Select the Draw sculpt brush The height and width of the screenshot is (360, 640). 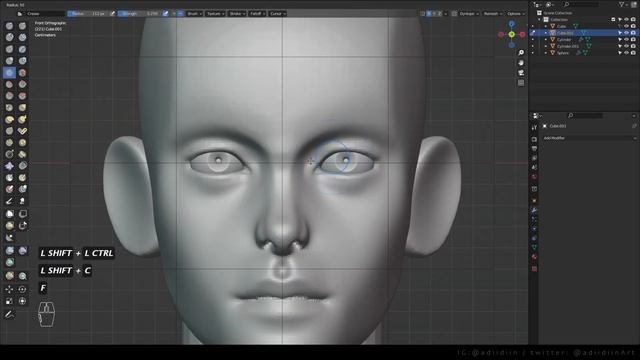point(9,26)
